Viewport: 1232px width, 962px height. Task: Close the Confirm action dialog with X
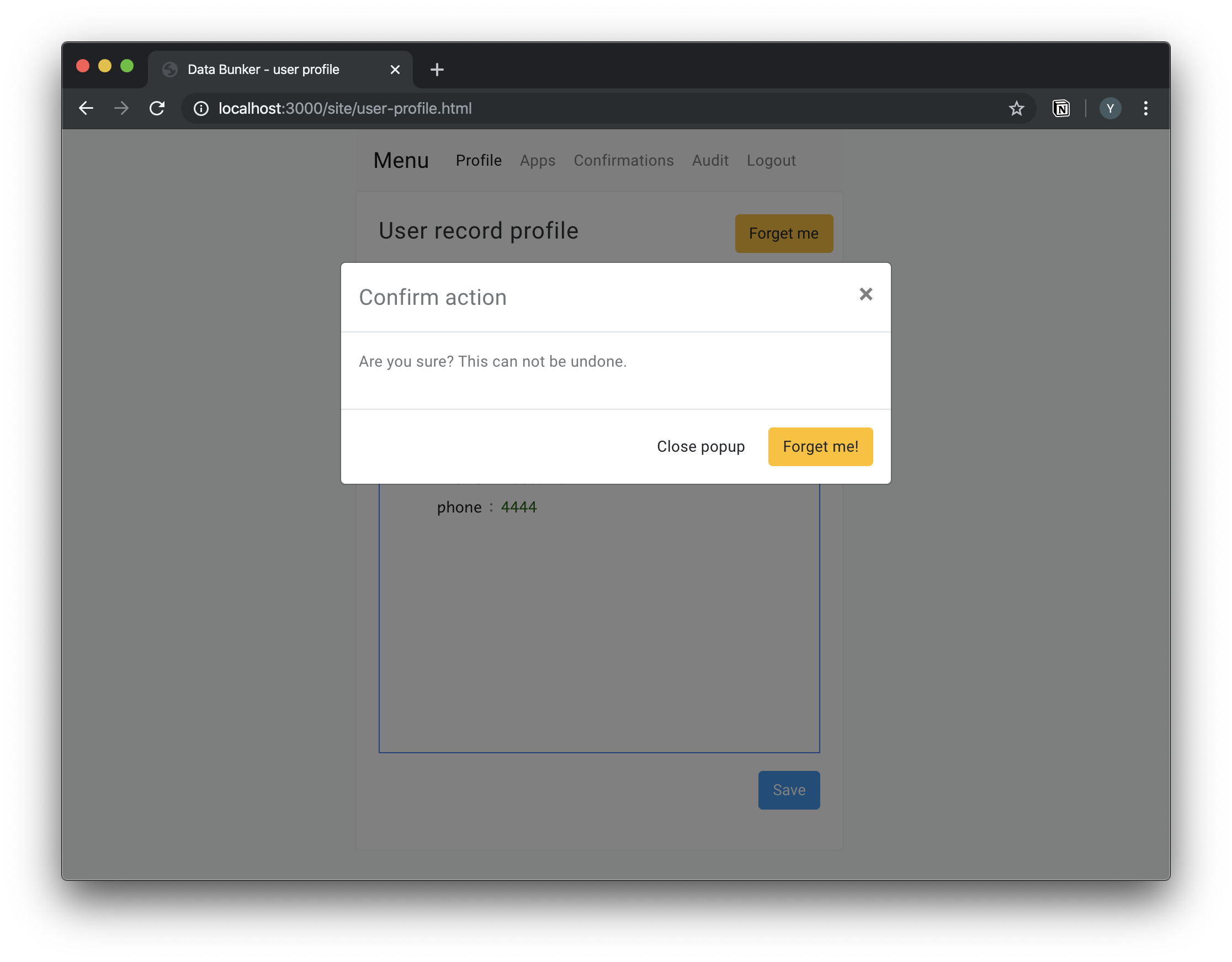(x=865, y=294)
